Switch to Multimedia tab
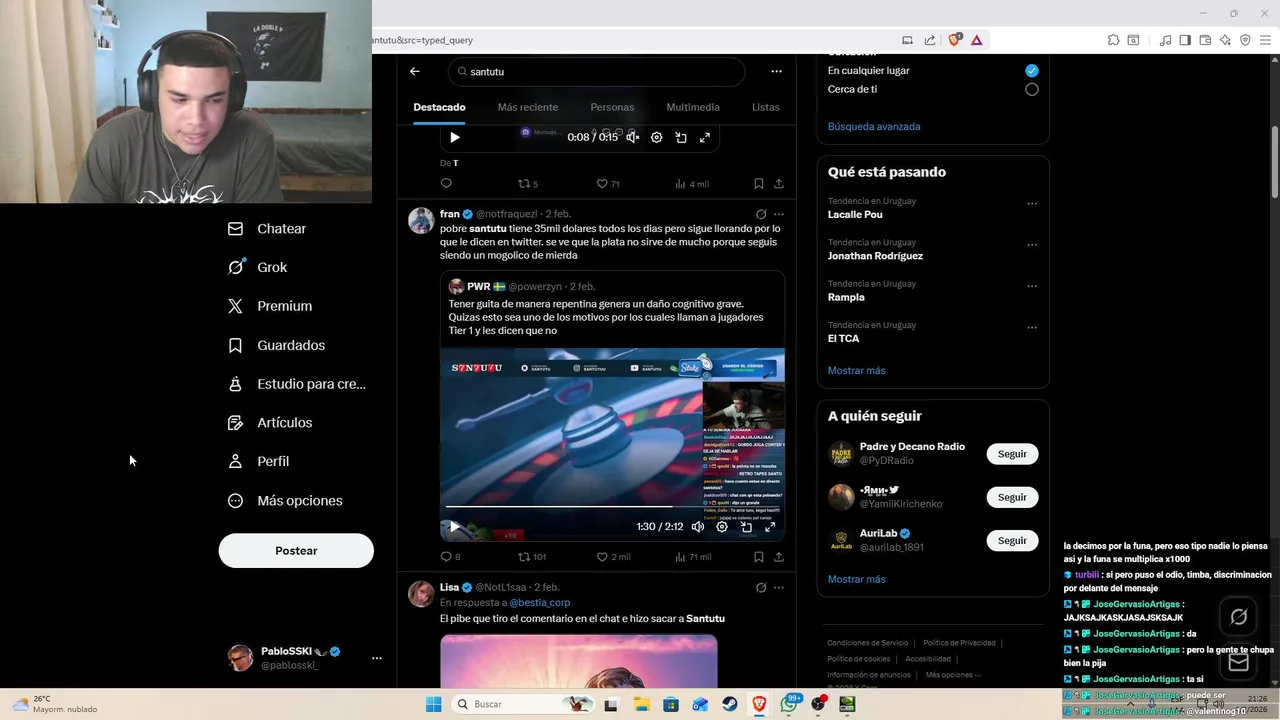The image size is (1280, 720). tap(693, 107)
